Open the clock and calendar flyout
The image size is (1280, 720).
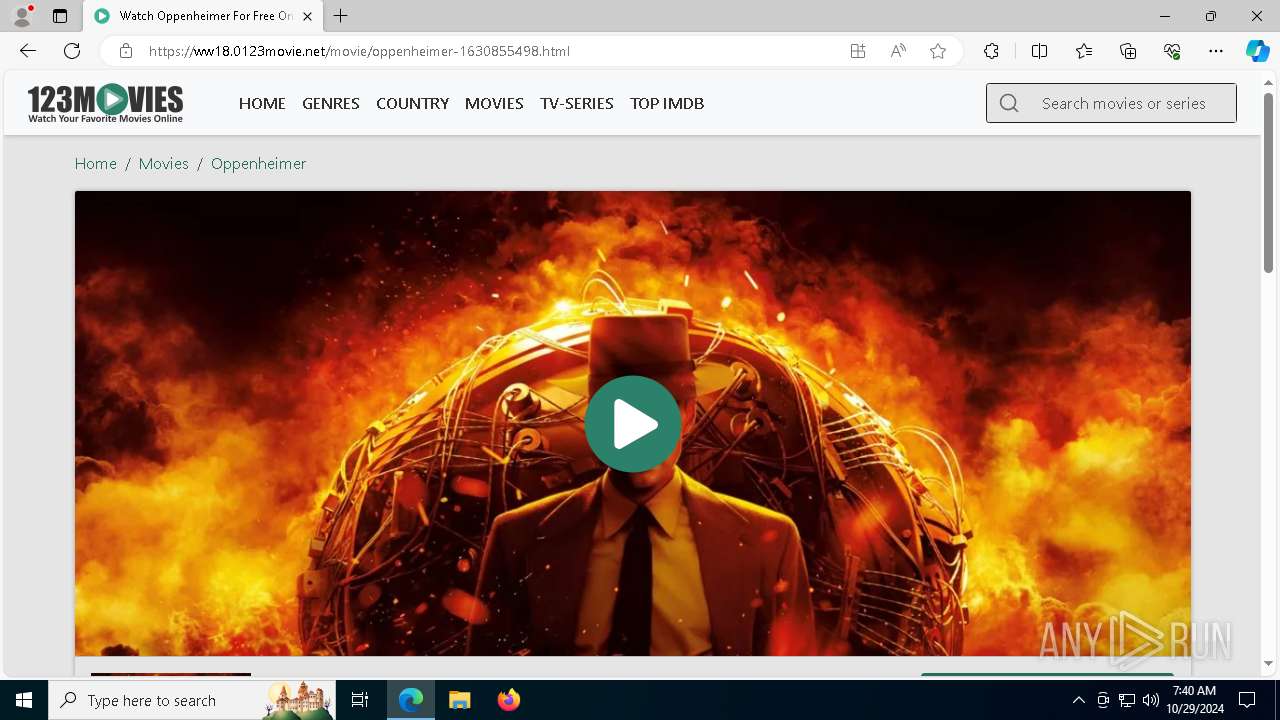pyautogui.click(x=1194, y=700)
